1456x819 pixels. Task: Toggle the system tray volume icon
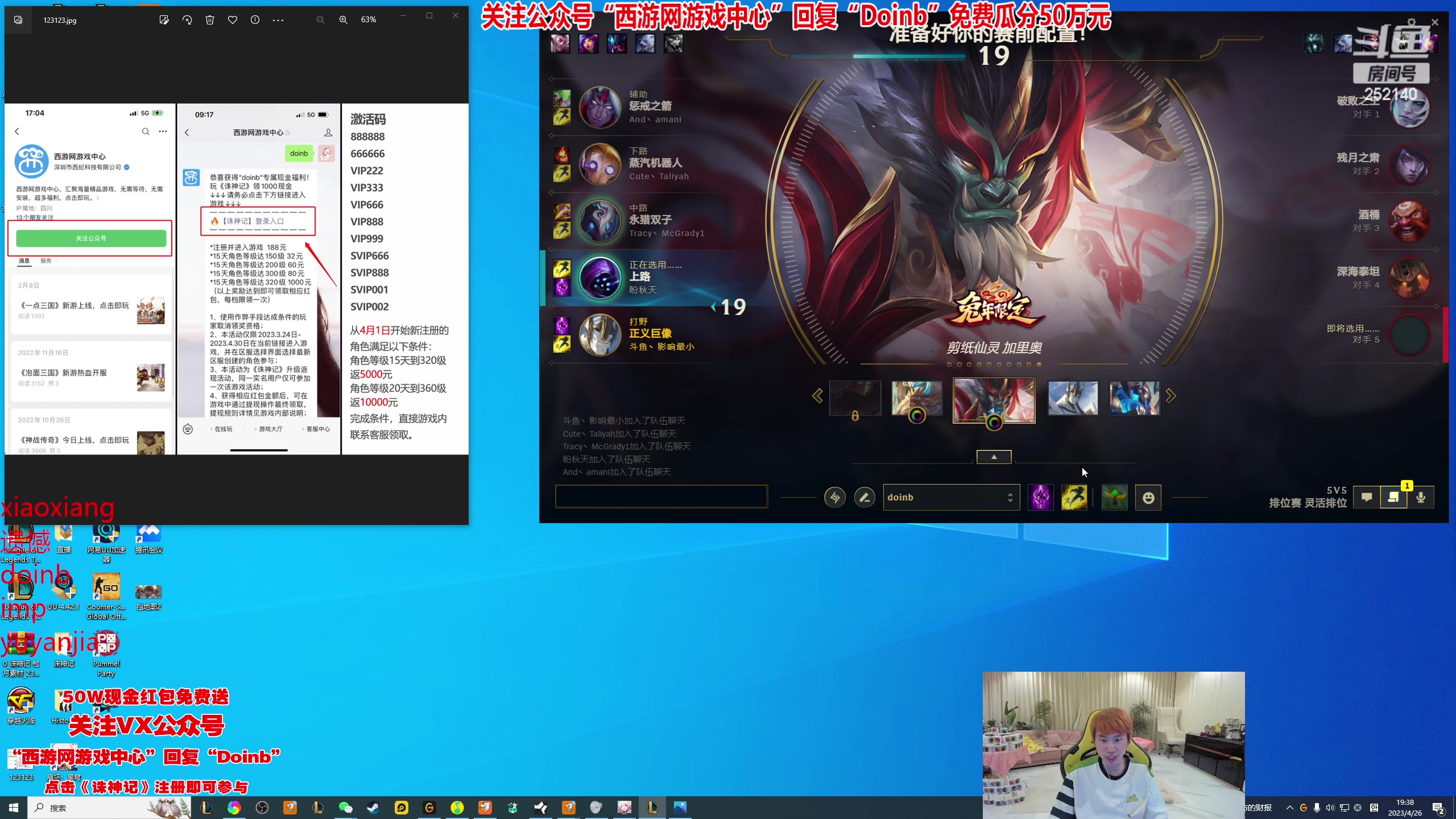click(1330, 808)
